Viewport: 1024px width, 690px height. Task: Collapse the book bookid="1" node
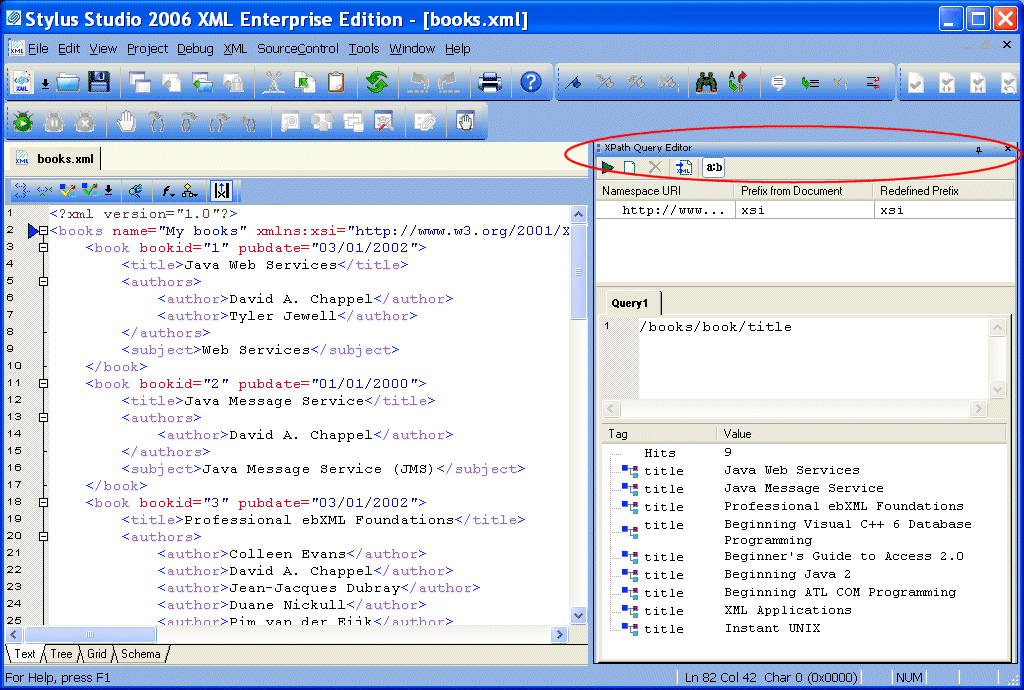pyautogui.click(x=43, y=248)
